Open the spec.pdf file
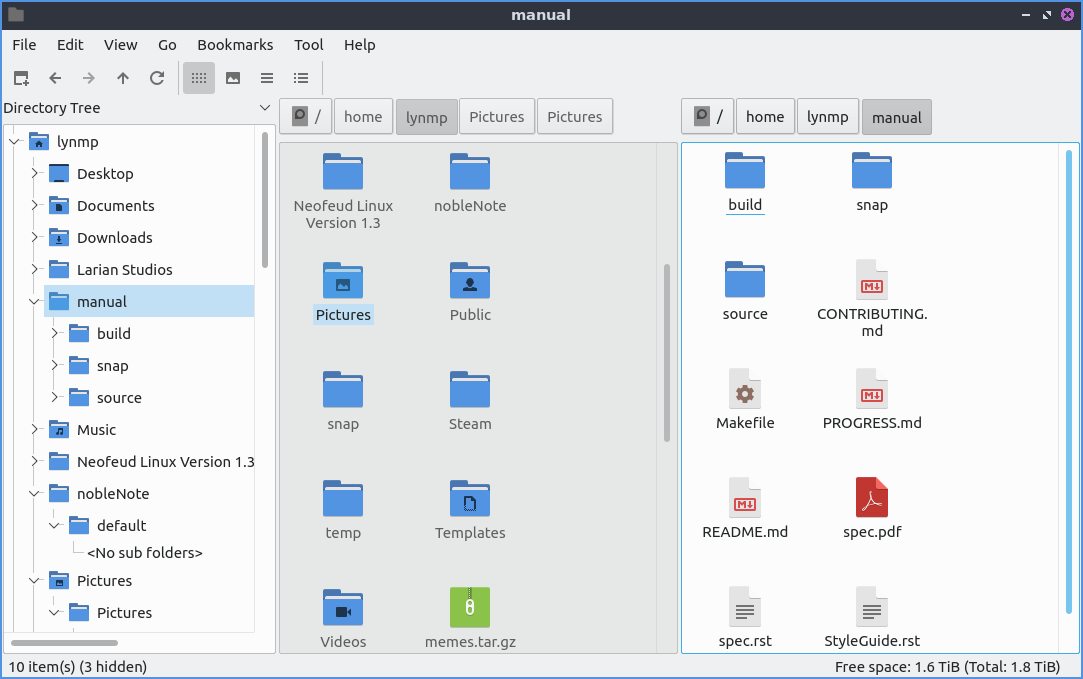Image resolution: width=1083 pixels, height=679 pixels. (x=871, y=498)
